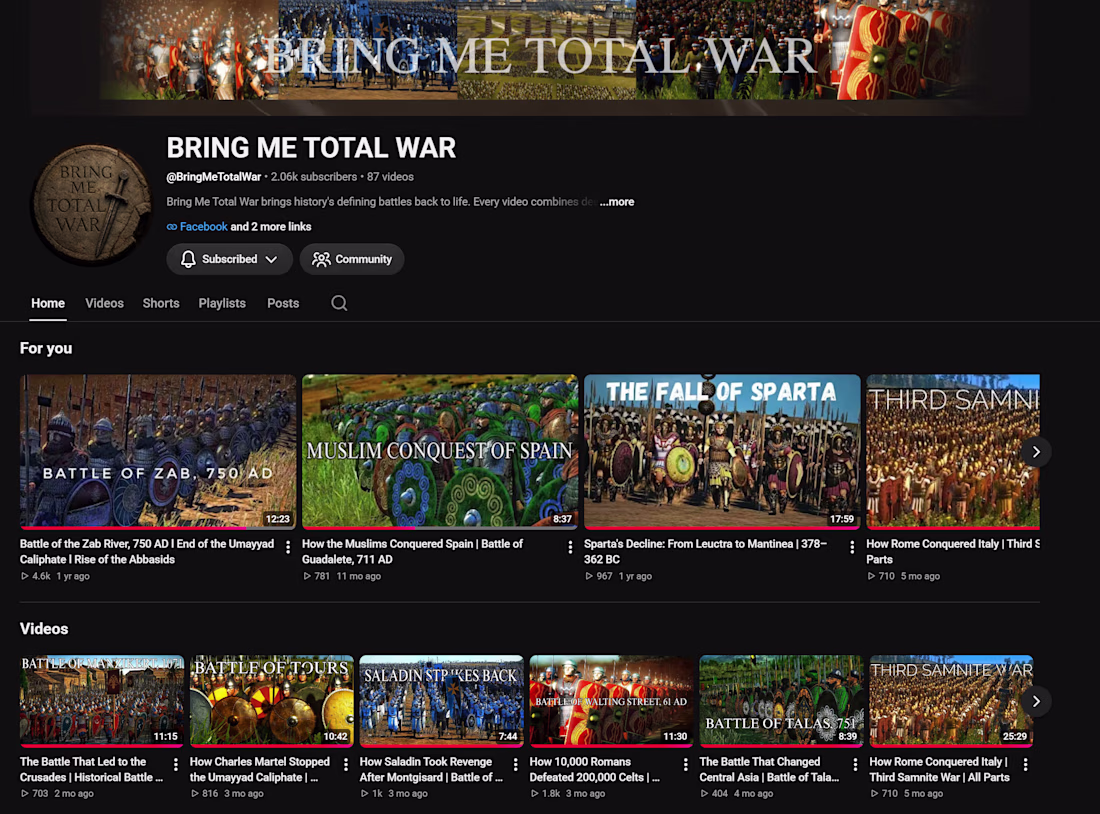Viewport: 1100px width, 814px height.
Task: Play the Saladin Strikes Back thumbnail
Action: pos(441,700)
